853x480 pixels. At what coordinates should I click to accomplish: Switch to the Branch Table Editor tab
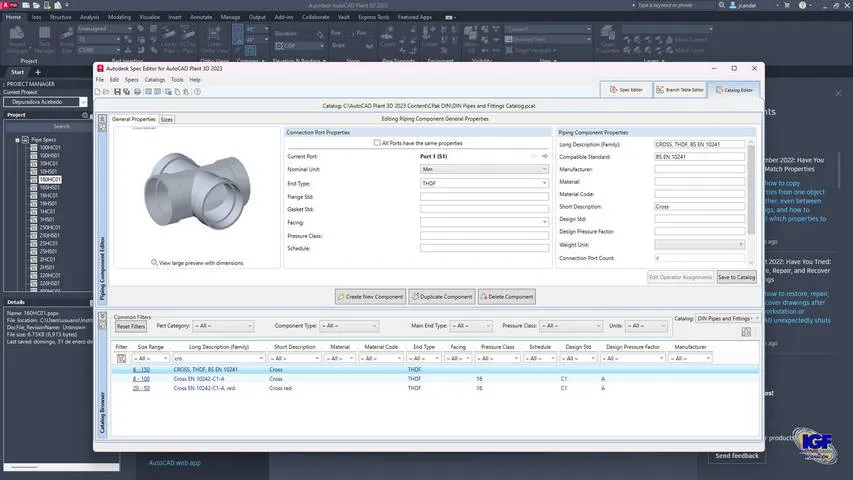coord(680,90)
